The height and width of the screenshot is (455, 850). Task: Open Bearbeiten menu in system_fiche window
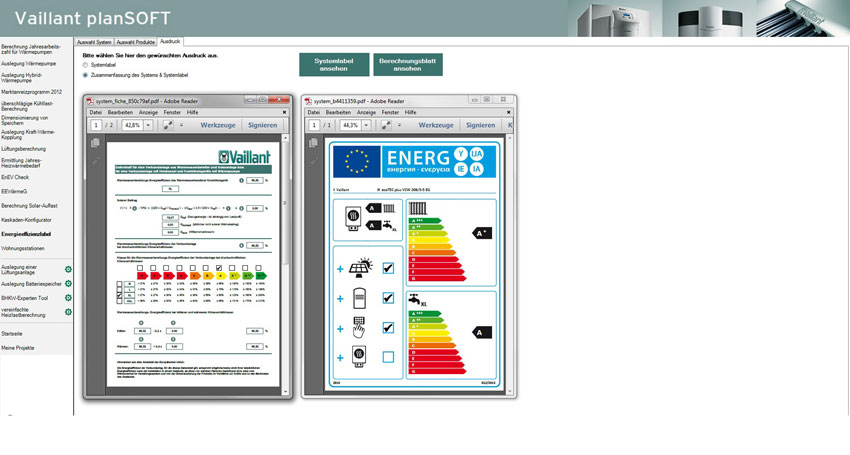pos(120,112)
